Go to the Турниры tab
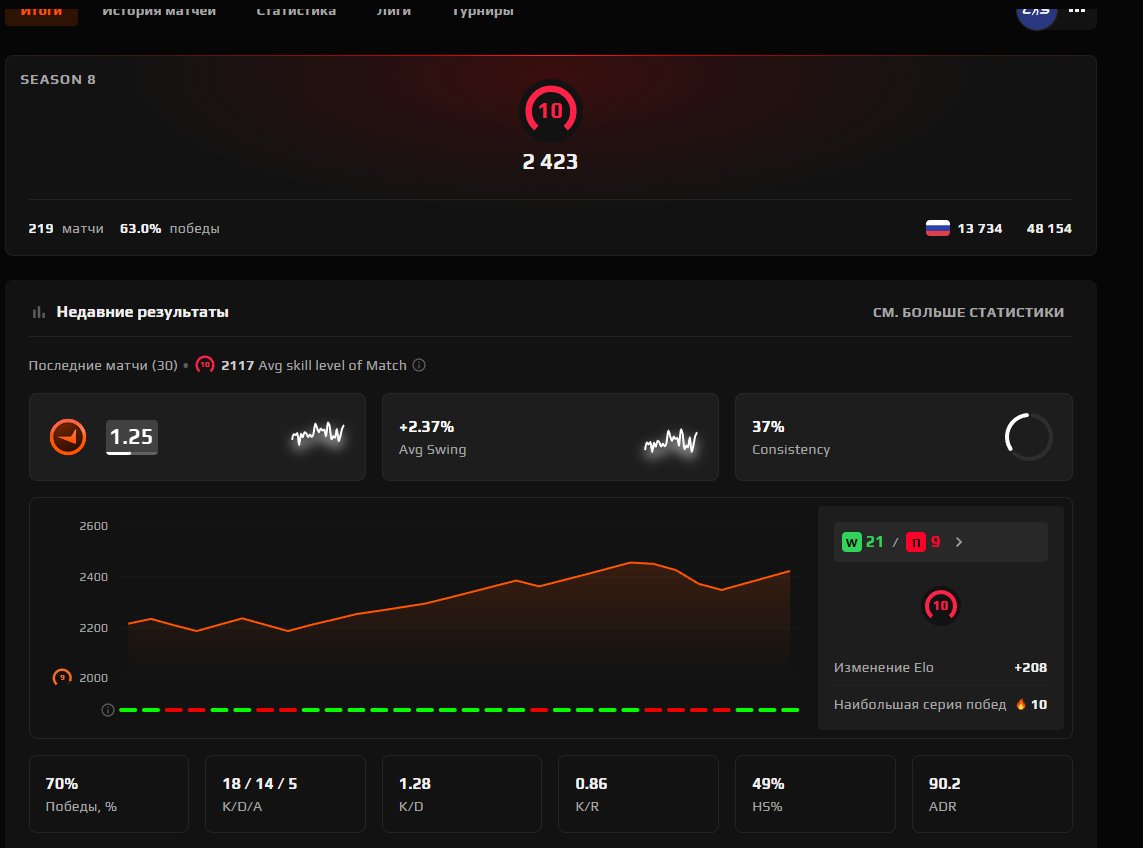The image size is (1143, 848). click(x=483, y=10)
